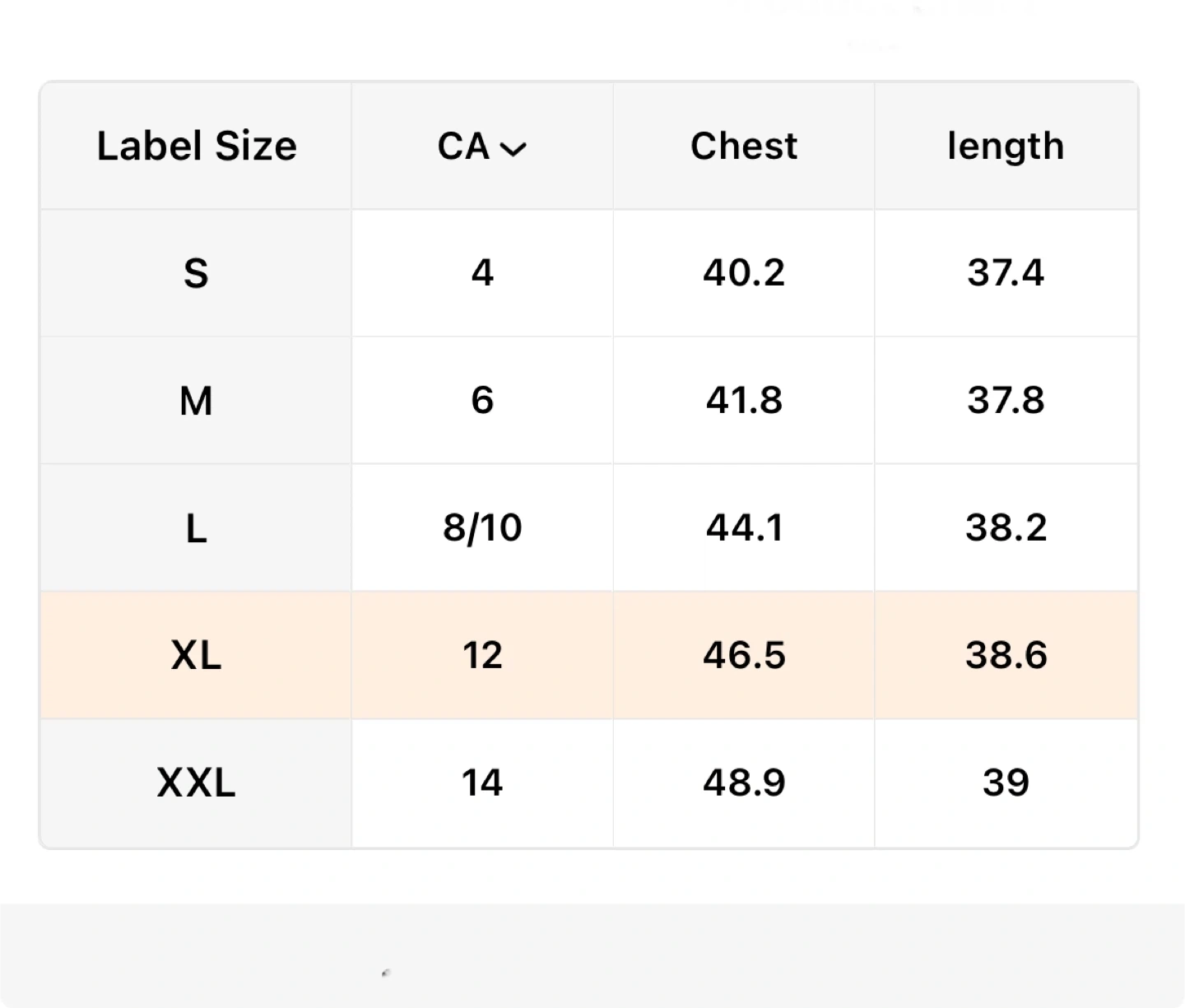The height and width of the screenshot is (1008, 1185).
Task: Select the M size row label
Action: tap(196, 401)
